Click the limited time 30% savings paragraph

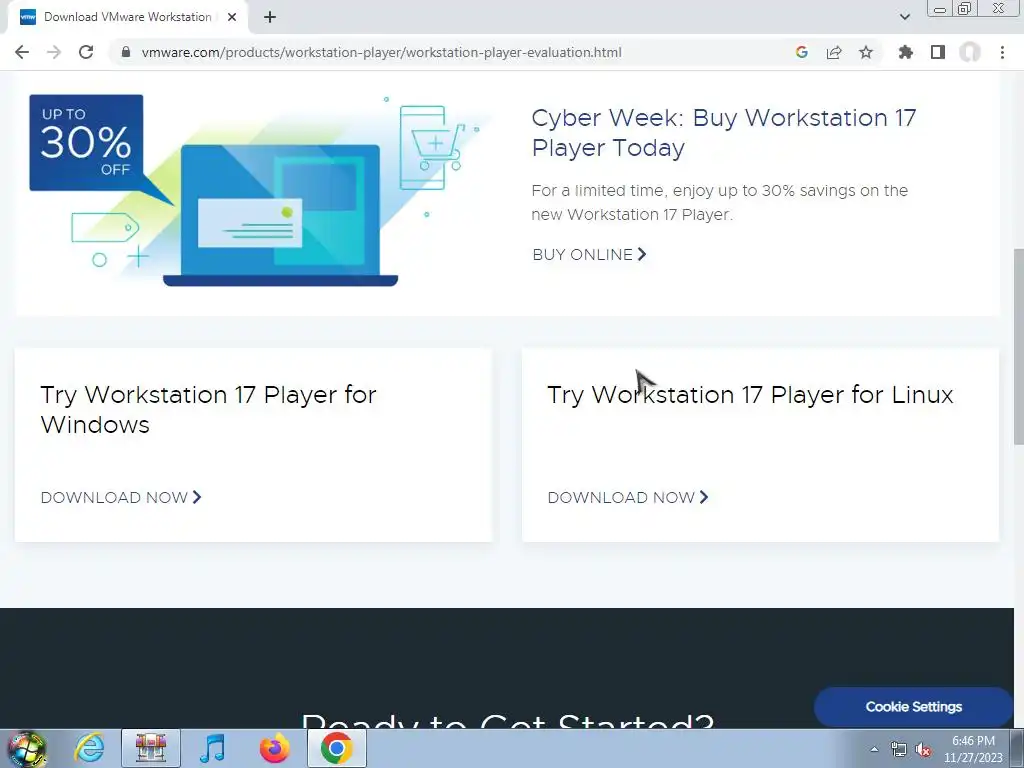point(720,202)
